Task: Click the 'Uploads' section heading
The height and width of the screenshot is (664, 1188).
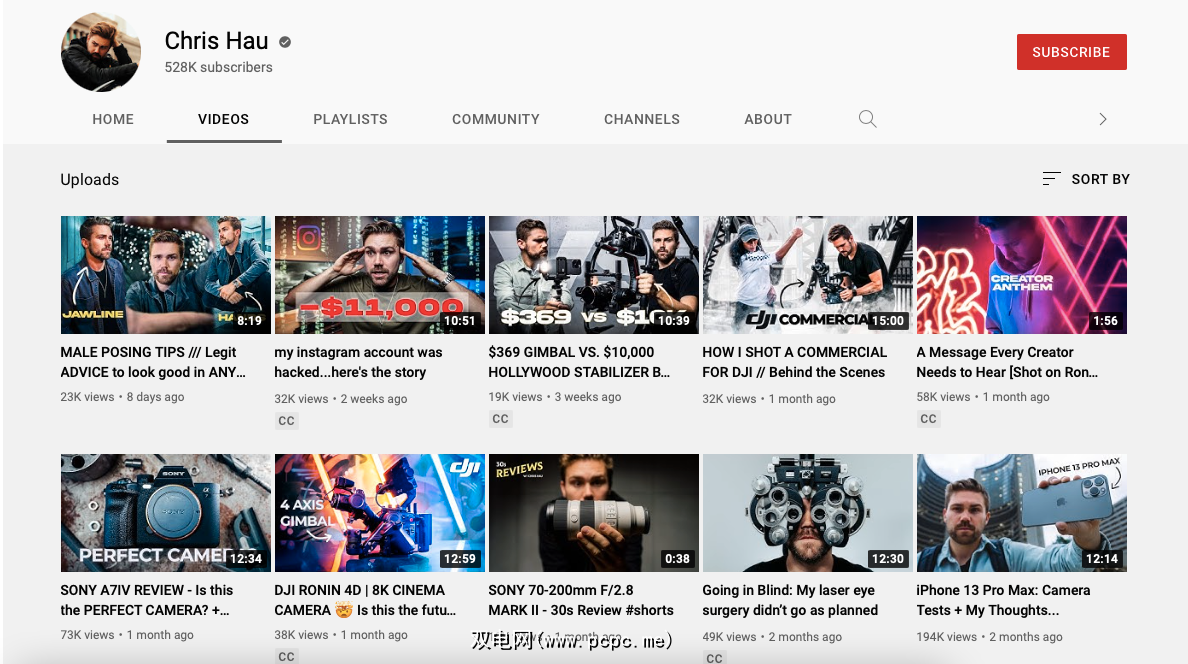Action: click(x=89, y=180)
